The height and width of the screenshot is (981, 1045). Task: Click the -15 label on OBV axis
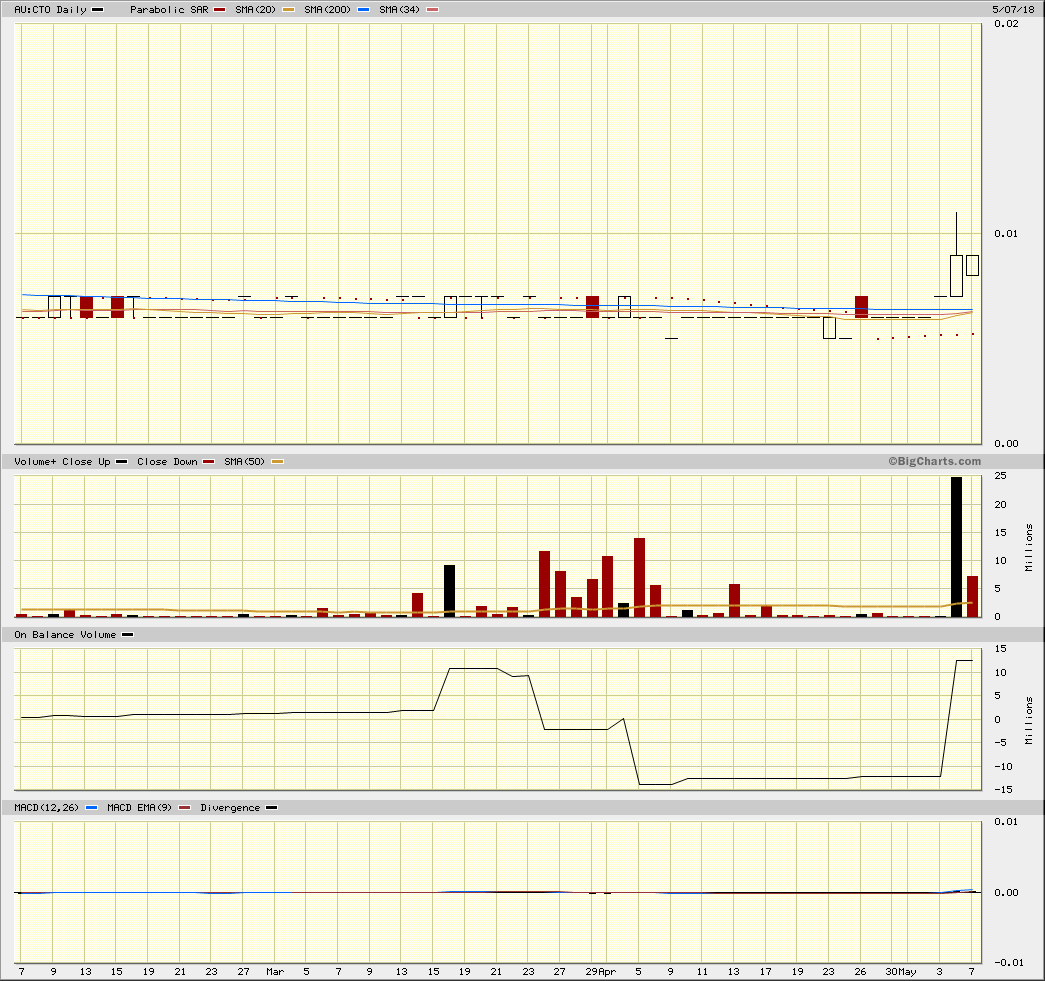tap(1004, 790)
